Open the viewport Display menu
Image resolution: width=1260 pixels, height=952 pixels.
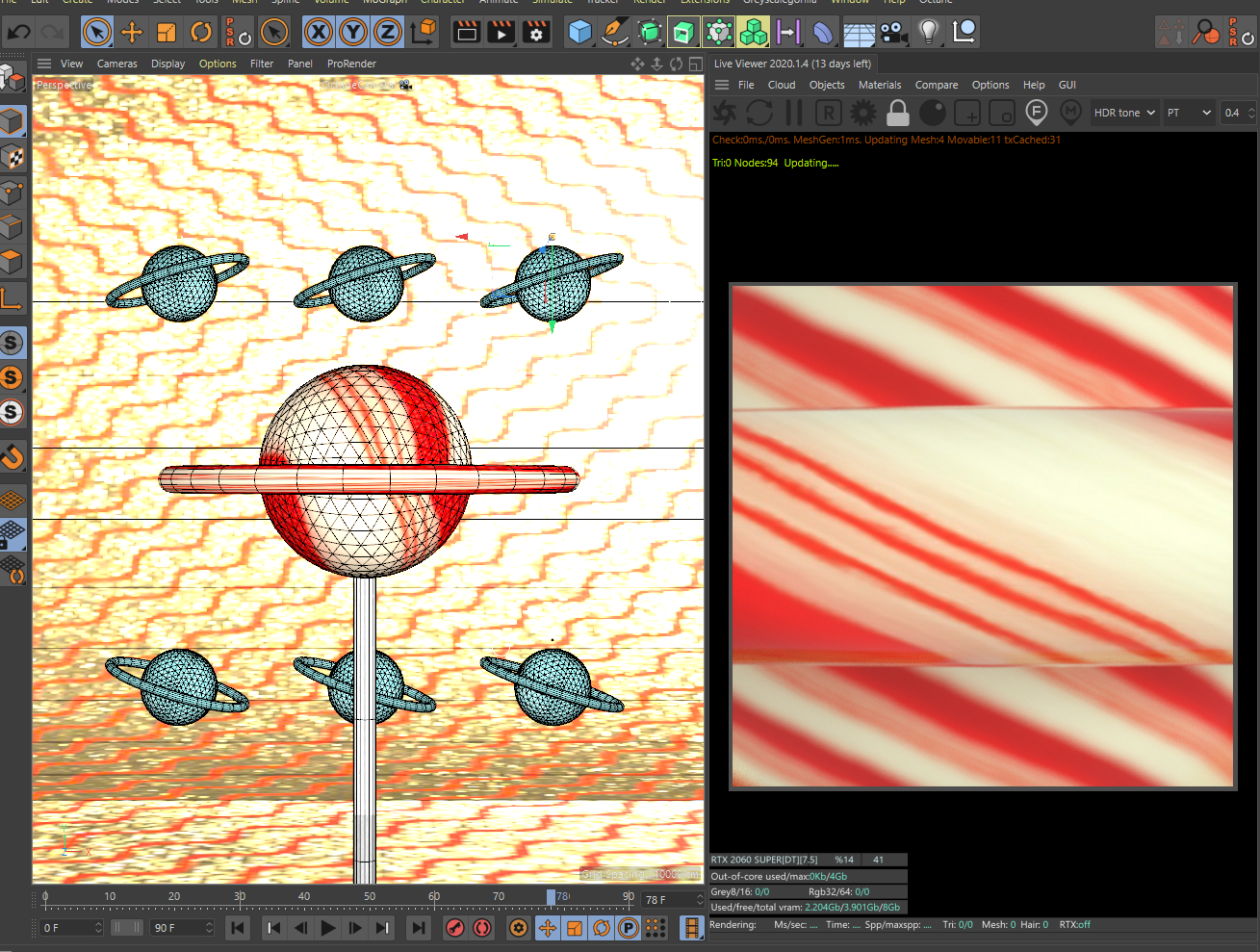pyautogui.click(x=167, y=64)
